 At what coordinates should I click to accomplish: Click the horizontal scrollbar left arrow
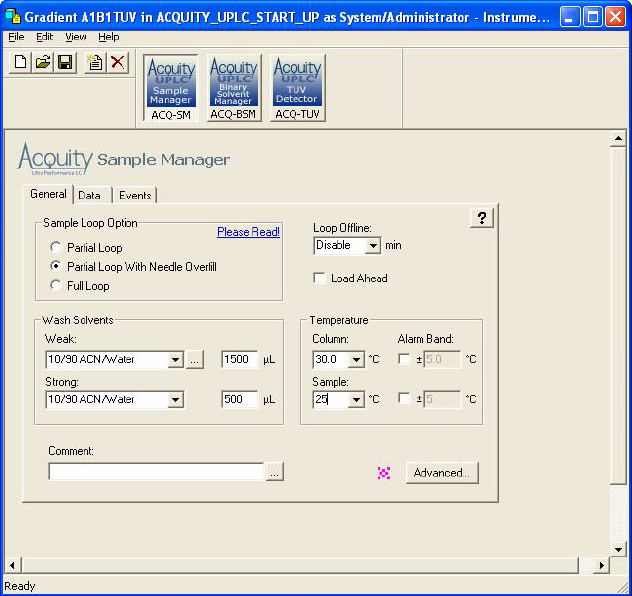tap(12, 565)
